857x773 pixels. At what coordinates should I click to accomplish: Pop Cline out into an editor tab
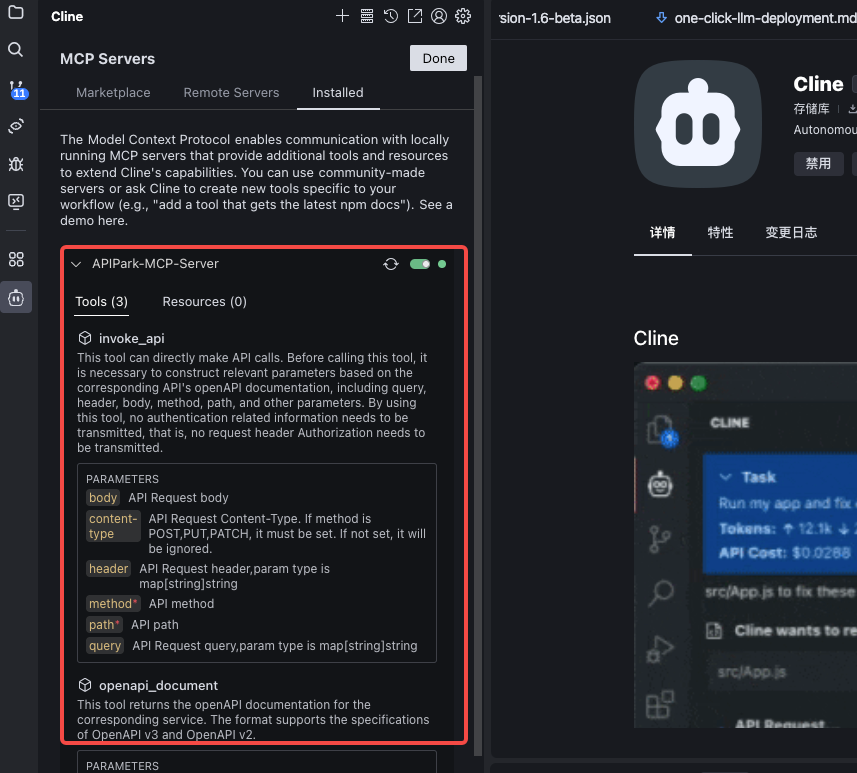tap(415, 16)
